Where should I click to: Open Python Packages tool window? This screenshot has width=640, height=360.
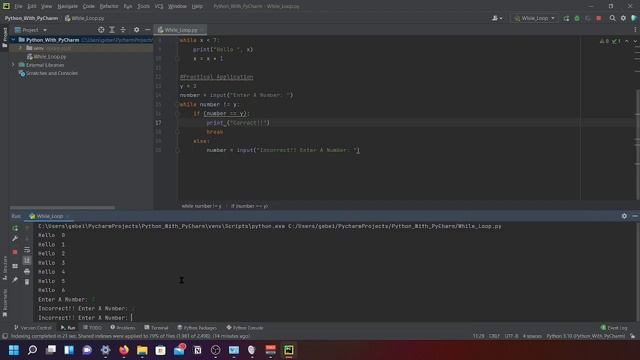coord(197,328)
